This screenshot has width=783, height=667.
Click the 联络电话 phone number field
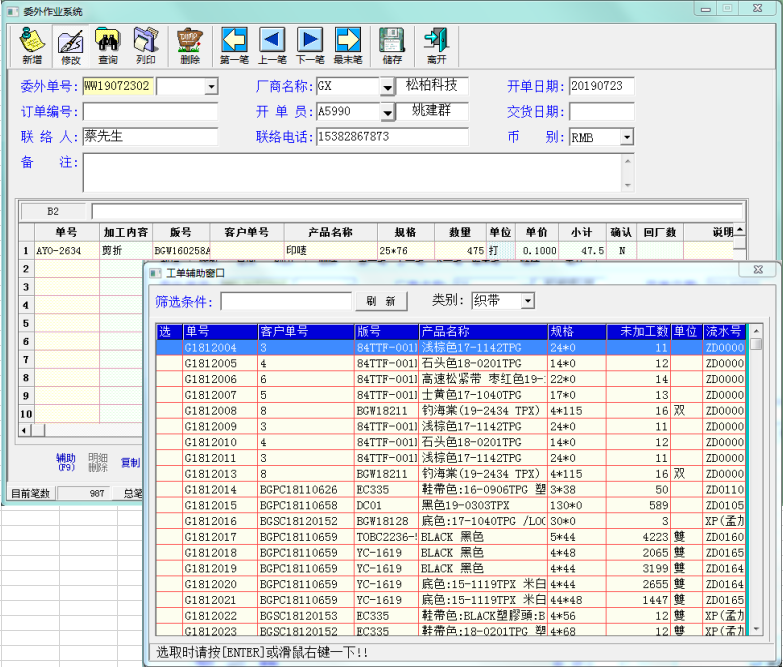coord(392,136)
